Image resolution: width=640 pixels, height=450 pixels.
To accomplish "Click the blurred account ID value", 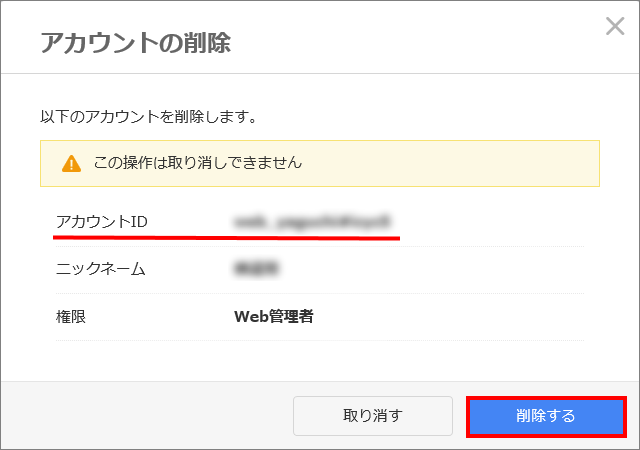I will (x=313, y=222).
